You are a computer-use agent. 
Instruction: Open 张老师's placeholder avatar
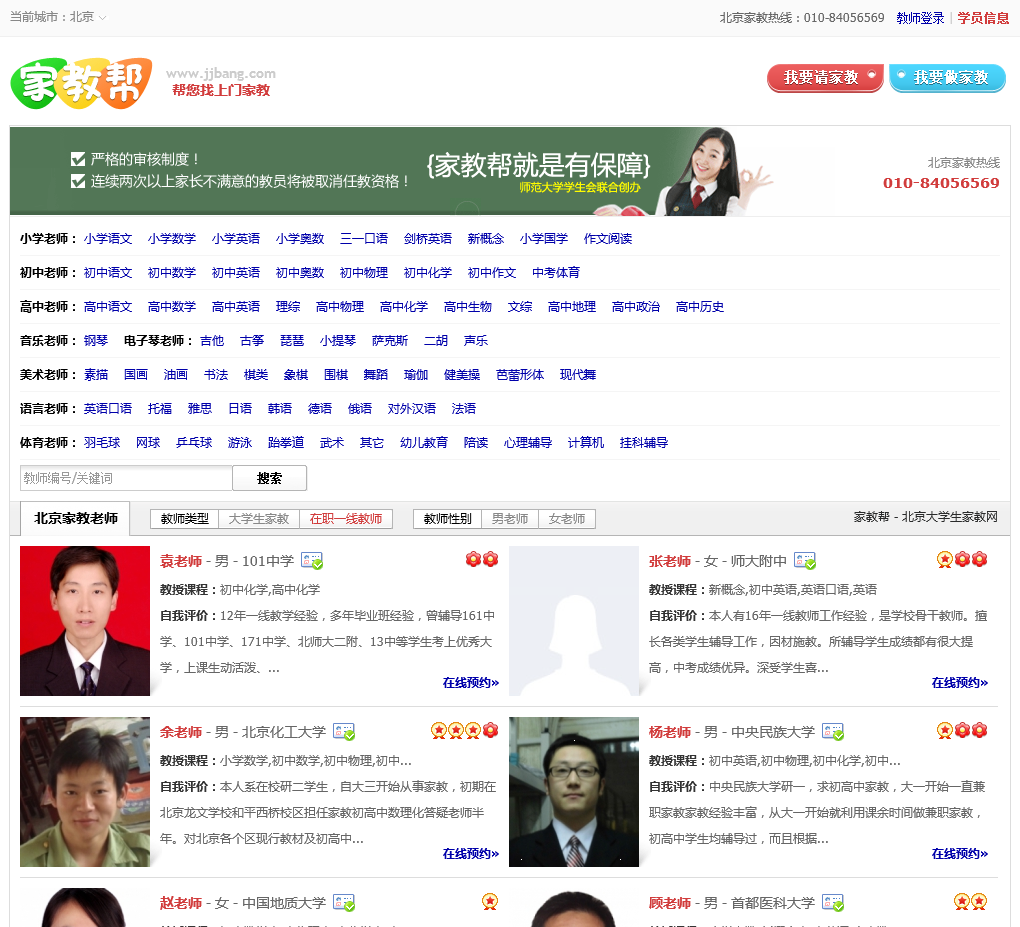tap(574, 621)
